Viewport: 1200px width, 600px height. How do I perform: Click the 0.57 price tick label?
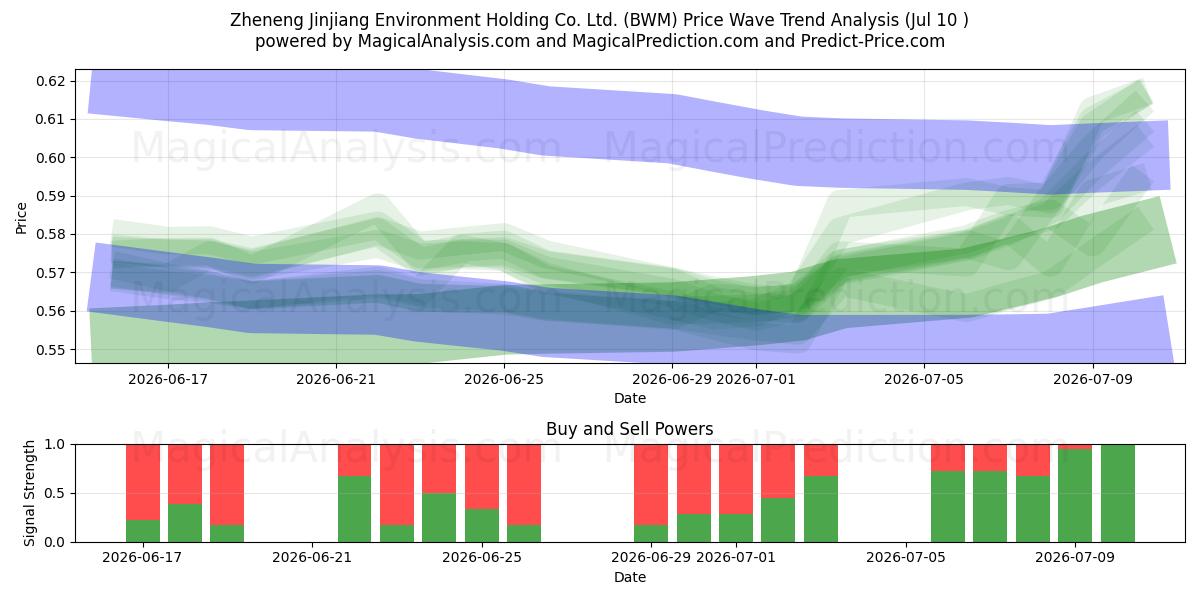coord(52,273)
